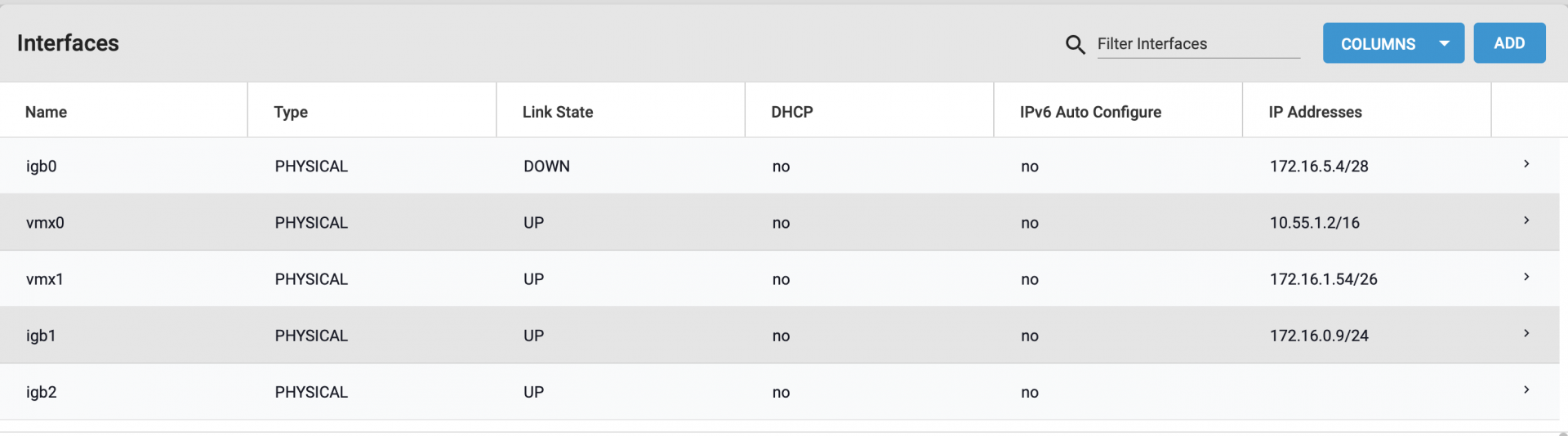Sort by IPv6 Auto Configure header
Image resolution: width=1568 pixels, height=436 pixels.
(1090, 112)
